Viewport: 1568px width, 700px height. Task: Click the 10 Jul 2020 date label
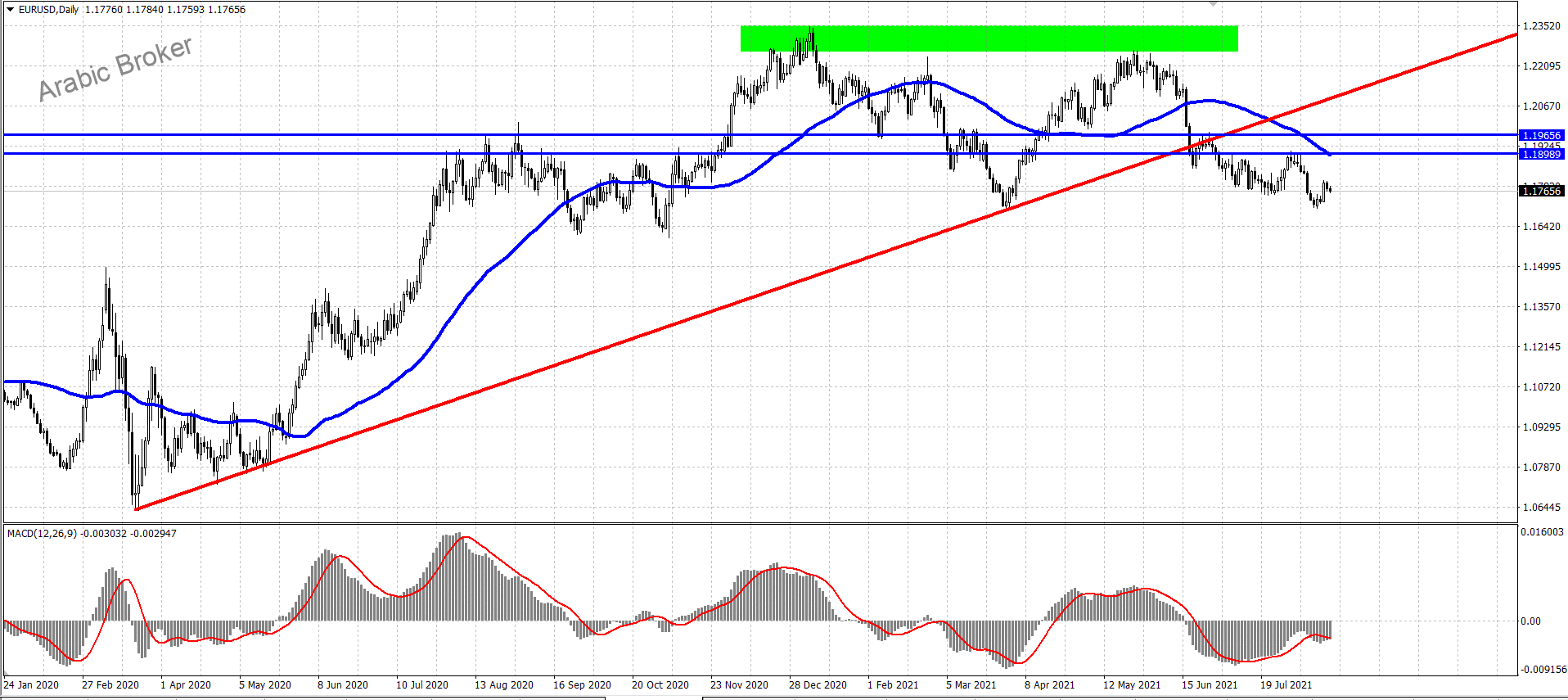click(421, 684)
